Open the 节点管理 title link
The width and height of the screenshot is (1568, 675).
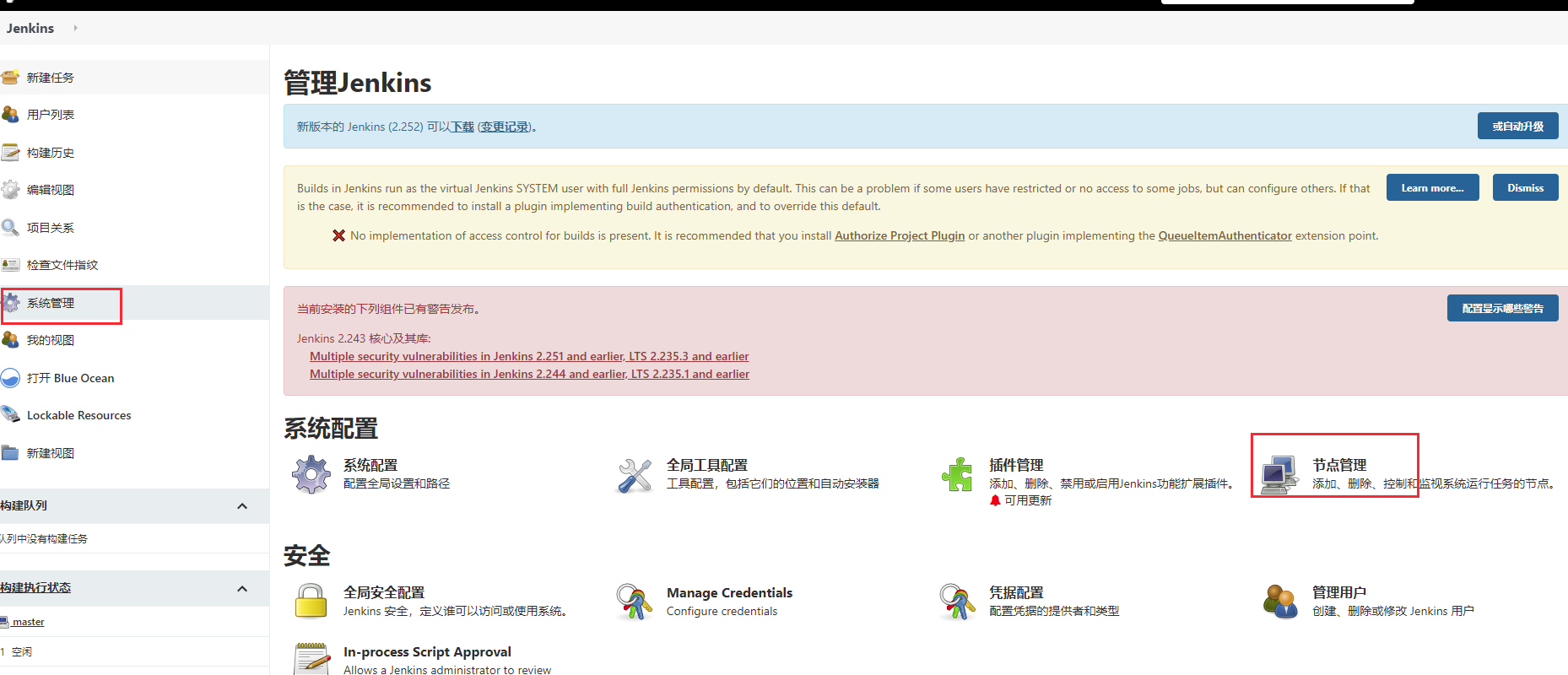pyautogui.click(x=1338, y=465)
